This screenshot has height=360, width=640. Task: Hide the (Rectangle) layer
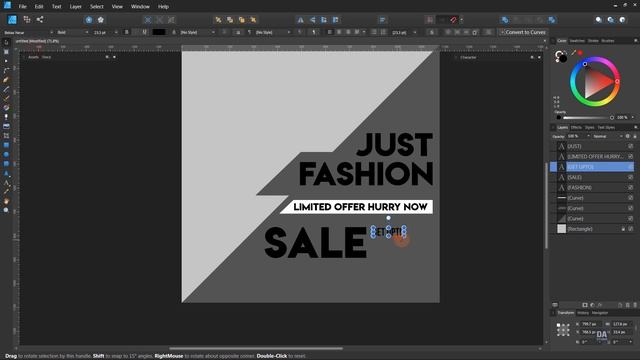(631, 229)
